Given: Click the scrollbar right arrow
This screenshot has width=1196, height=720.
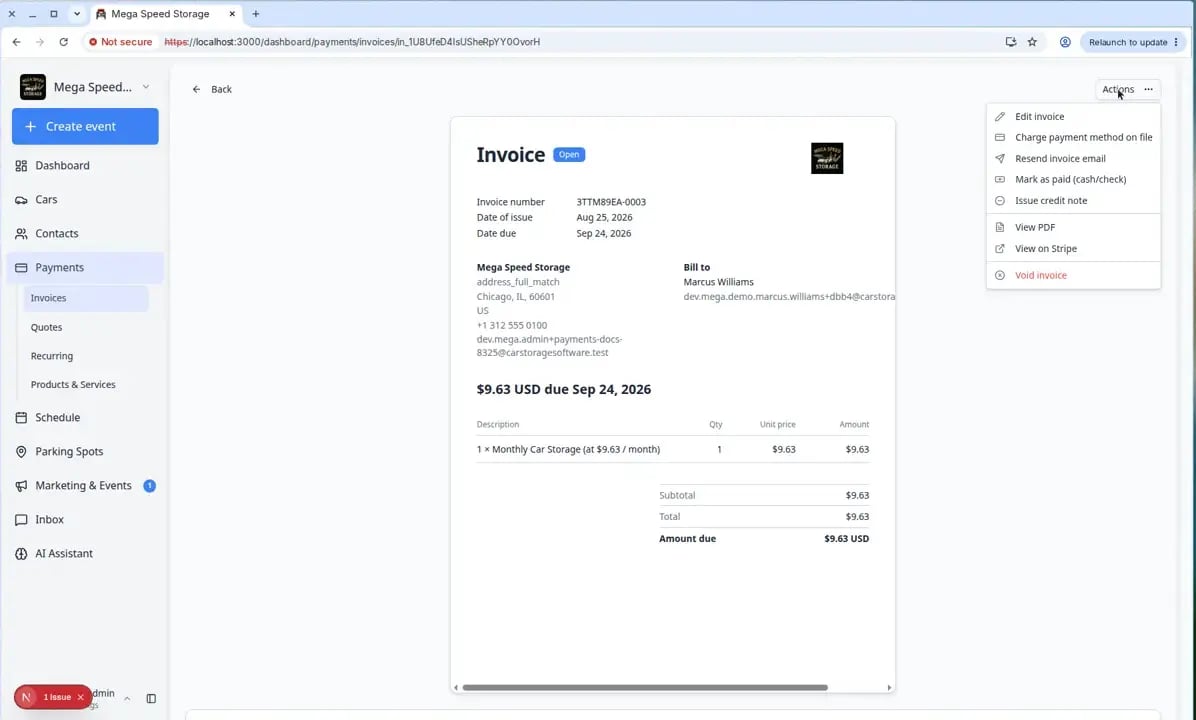Looking at the screenshot, I should click(889, 687).
